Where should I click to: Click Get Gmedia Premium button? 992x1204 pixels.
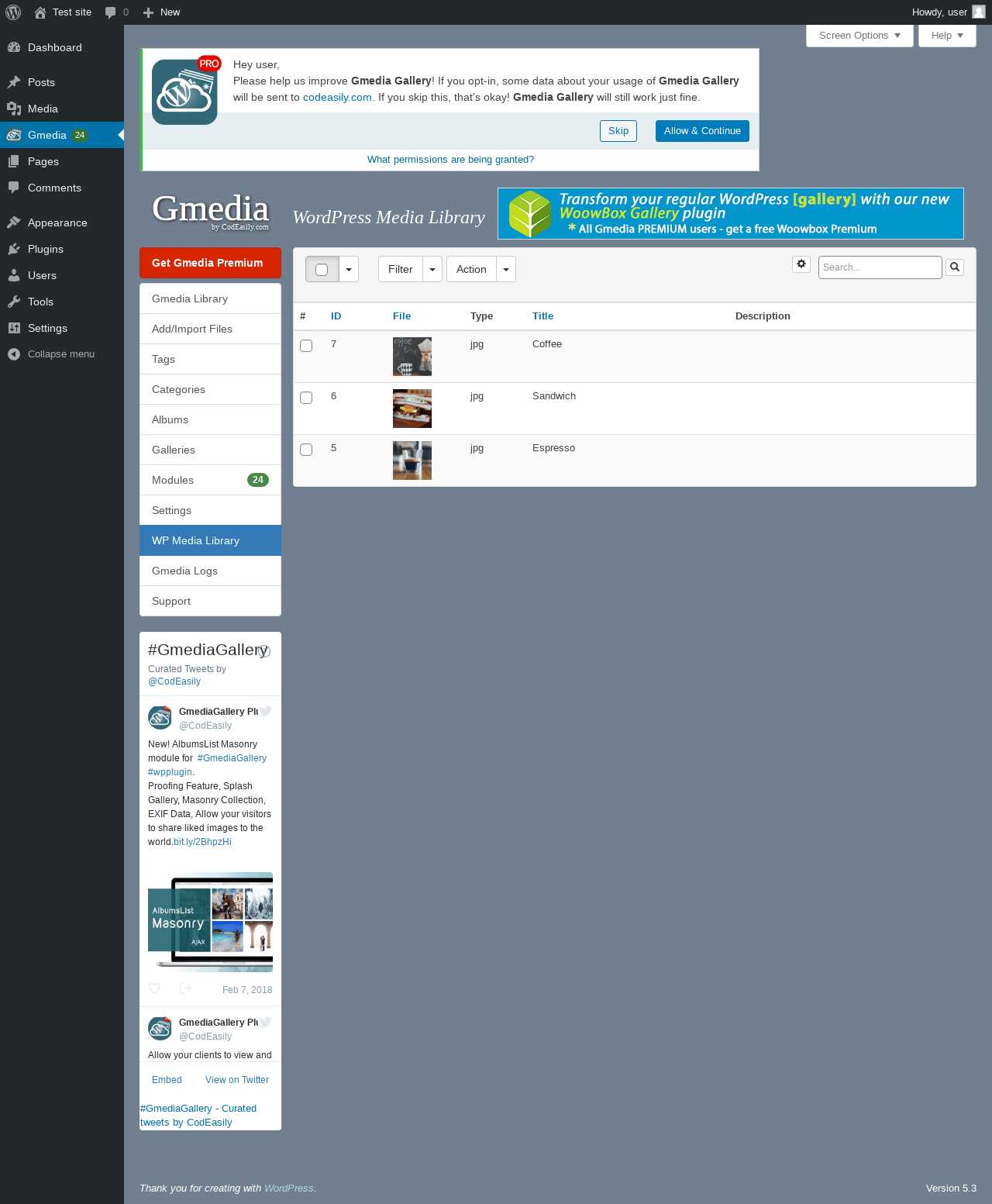click(210, 263)
